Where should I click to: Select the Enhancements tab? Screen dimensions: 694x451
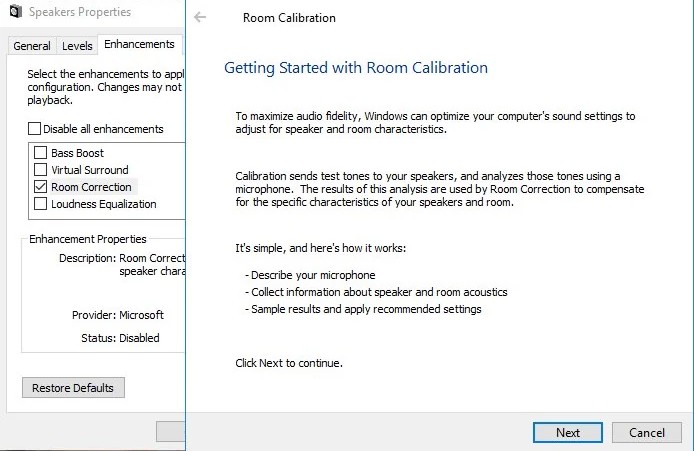tap(139, 45)
